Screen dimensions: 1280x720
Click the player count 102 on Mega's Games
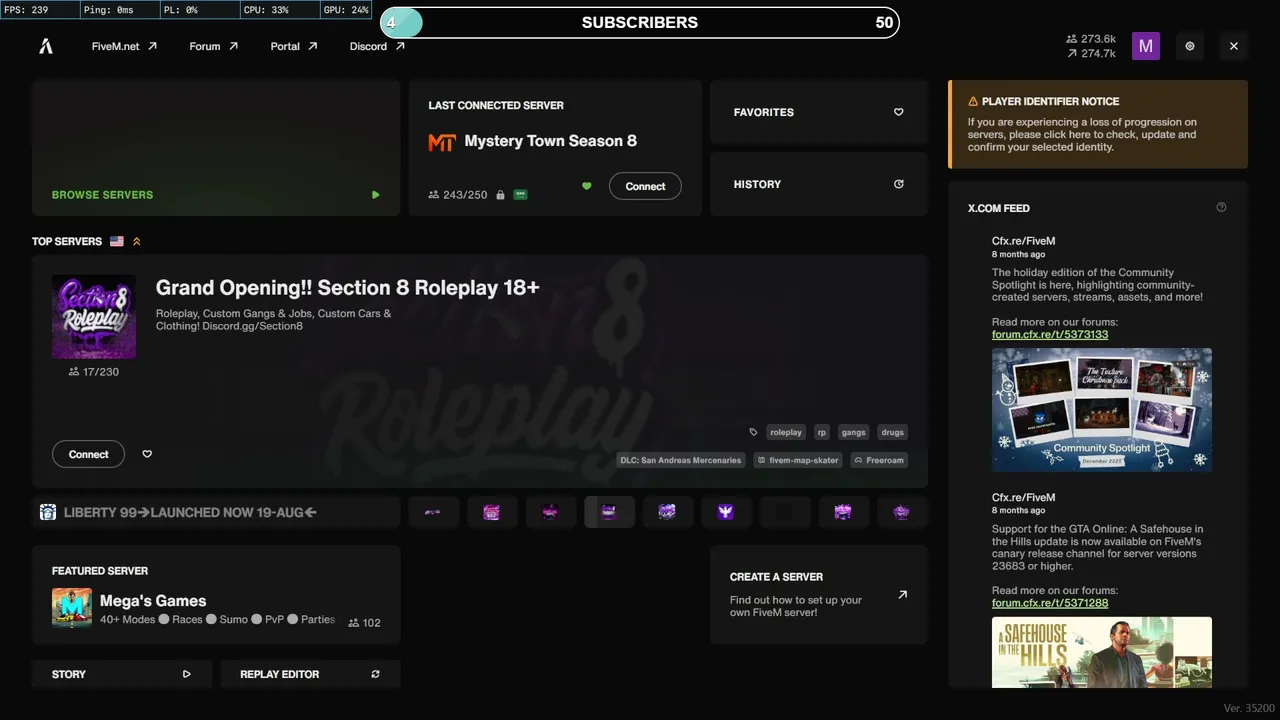point(364,622)
